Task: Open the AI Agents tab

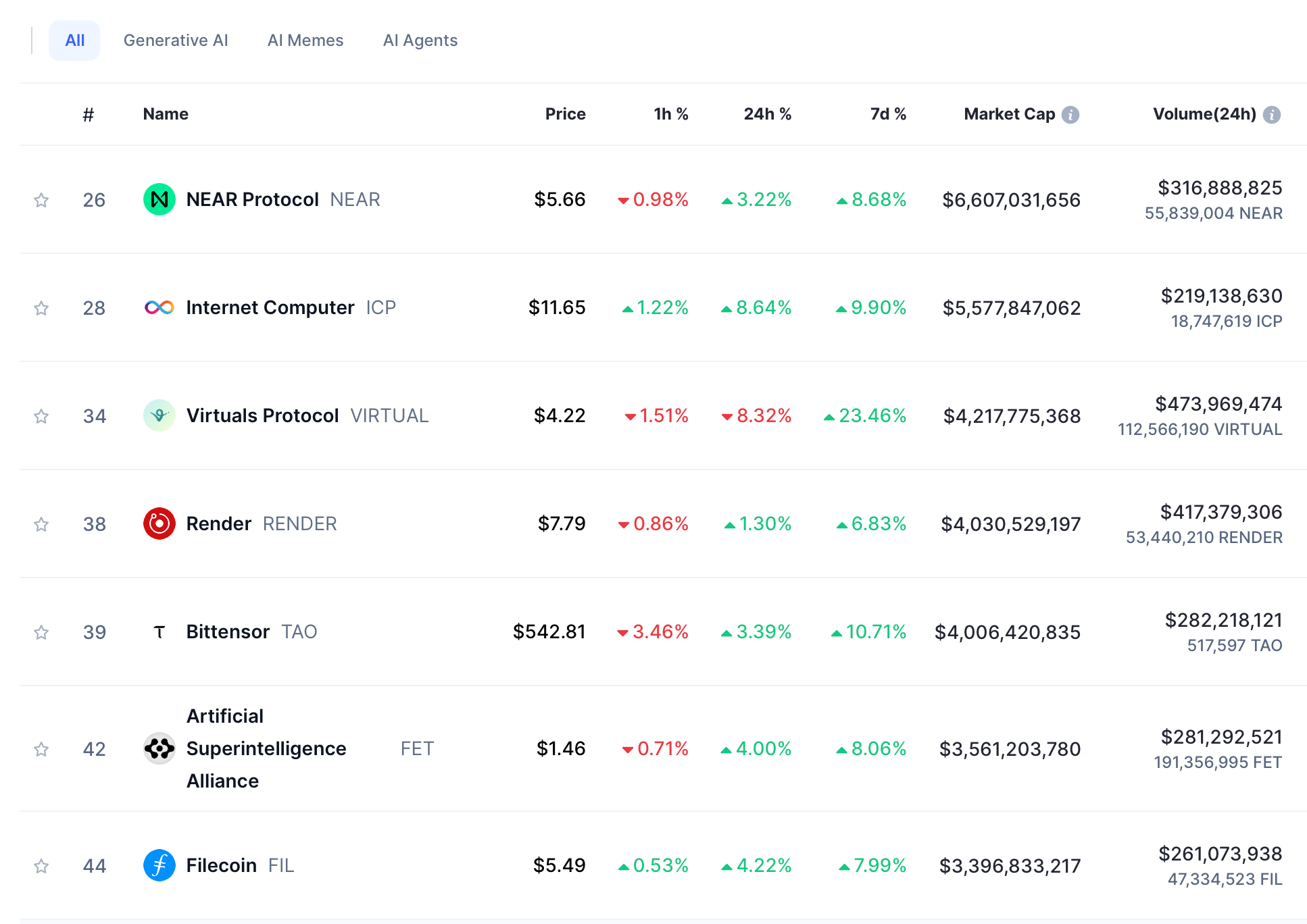Action: (x=420, y=40)
